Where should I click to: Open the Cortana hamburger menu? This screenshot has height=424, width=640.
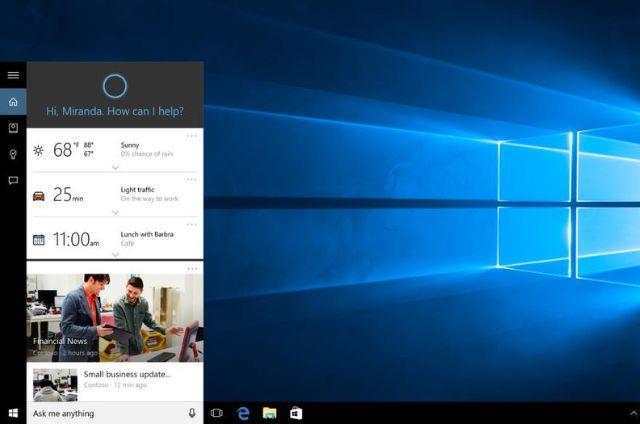[13, 75]
